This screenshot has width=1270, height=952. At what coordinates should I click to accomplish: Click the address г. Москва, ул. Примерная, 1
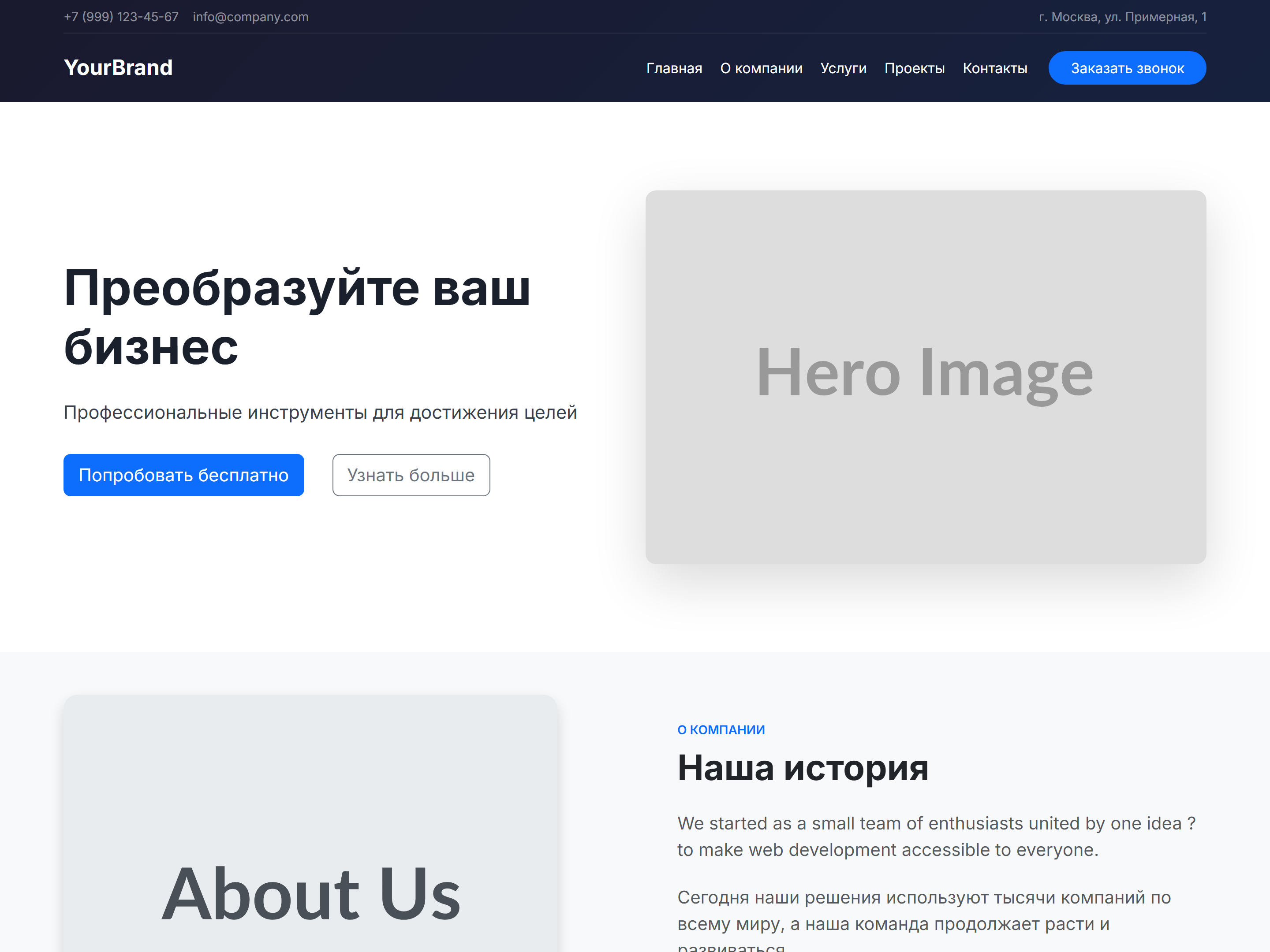(1122, 17)
